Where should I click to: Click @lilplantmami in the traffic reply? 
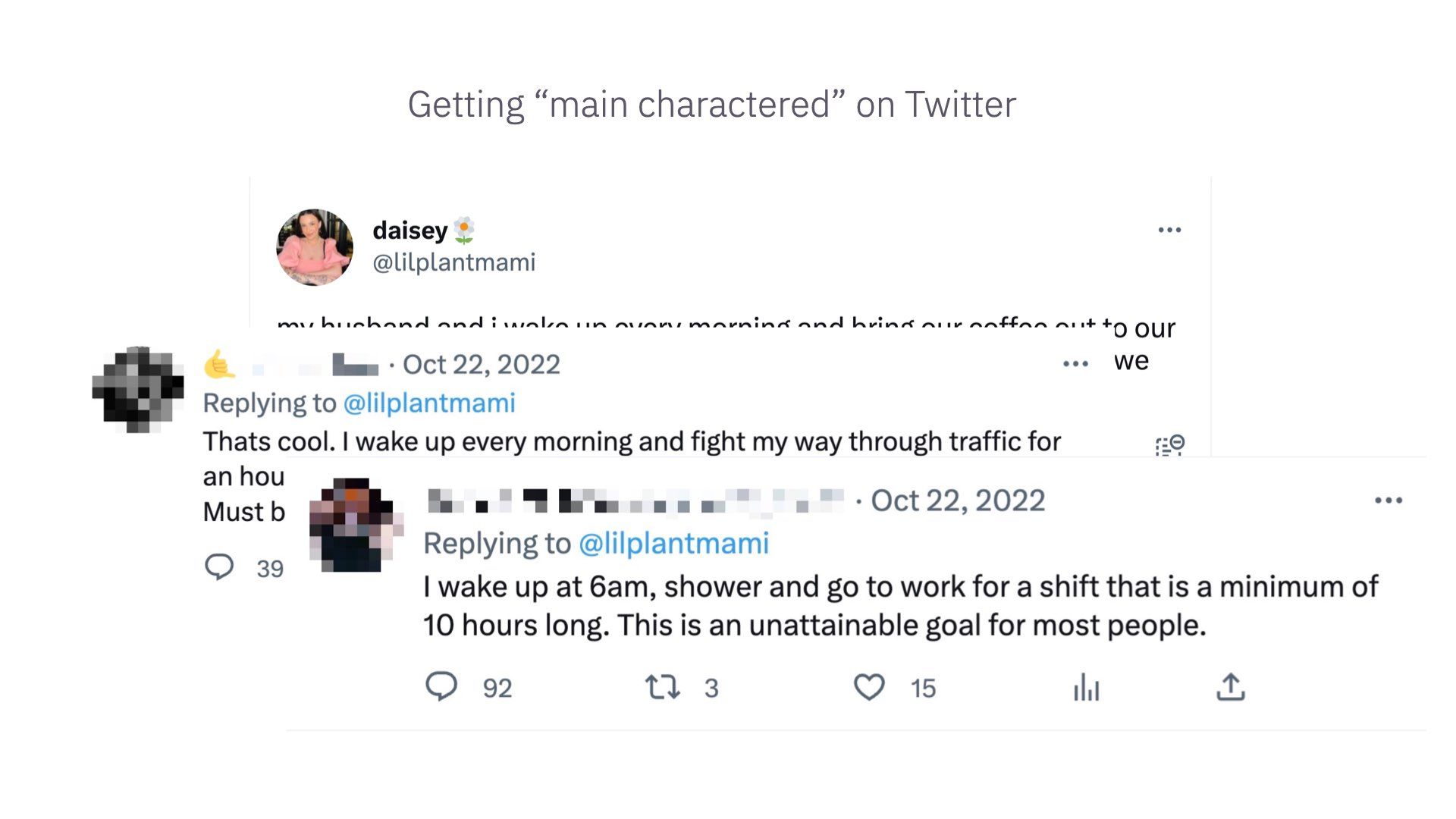[429, 403]
